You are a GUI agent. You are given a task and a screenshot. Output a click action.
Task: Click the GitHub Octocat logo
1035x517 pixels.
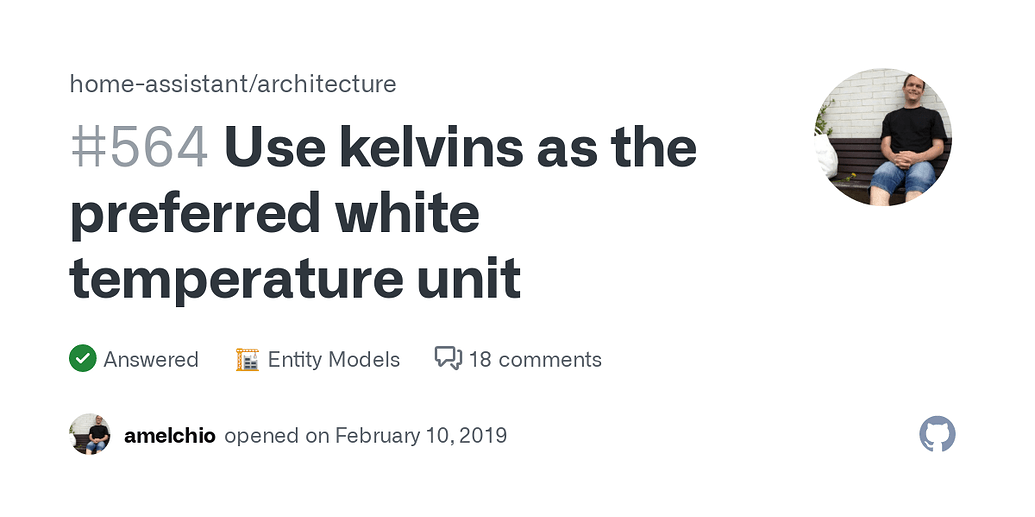937,435
